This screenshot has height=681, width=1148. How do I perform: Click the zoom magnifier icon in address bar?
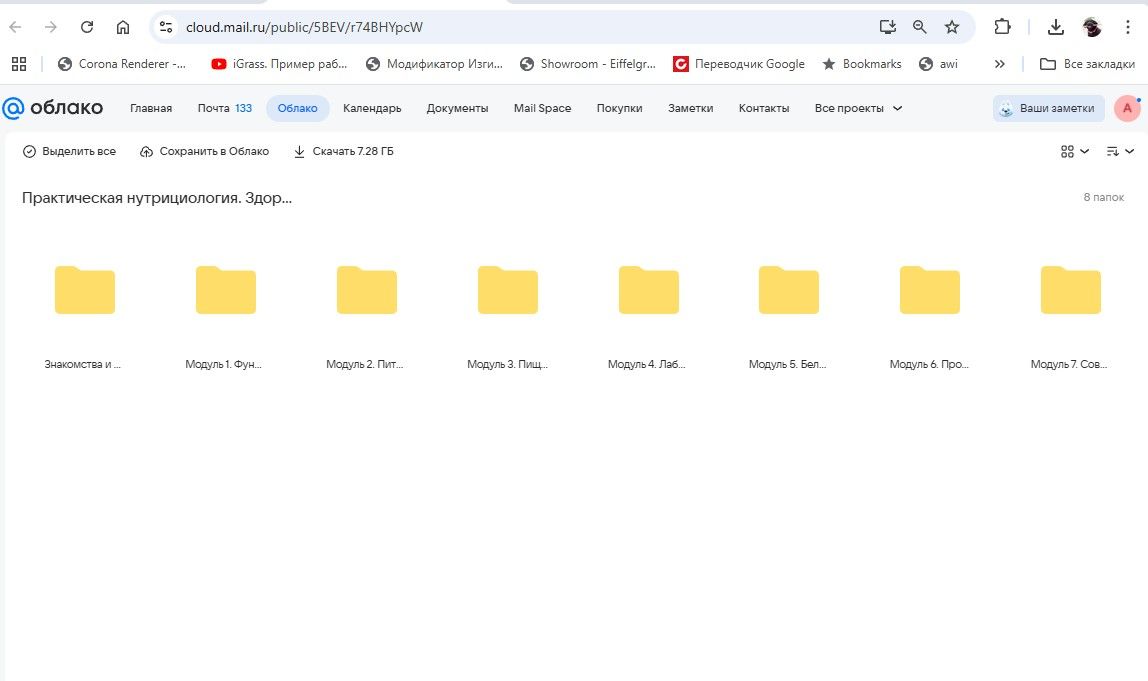[x=919, y=27]
